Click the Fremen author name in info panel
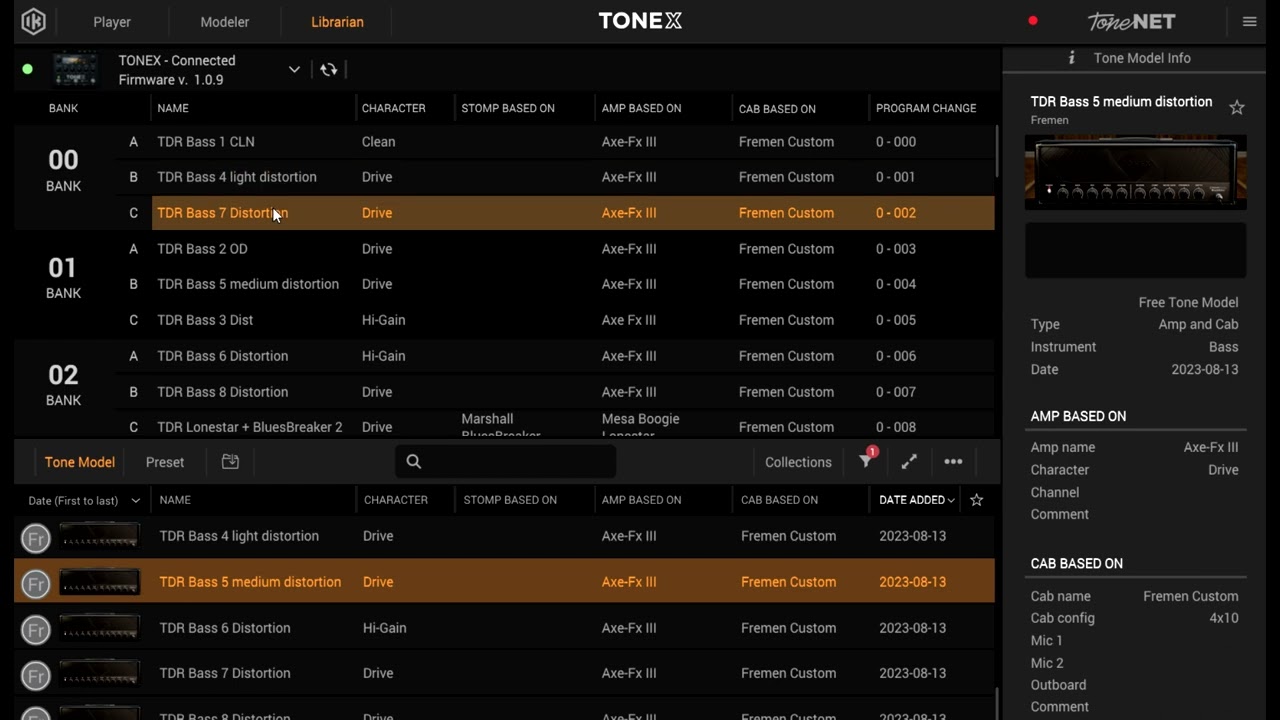 (x=1049, y=120)
